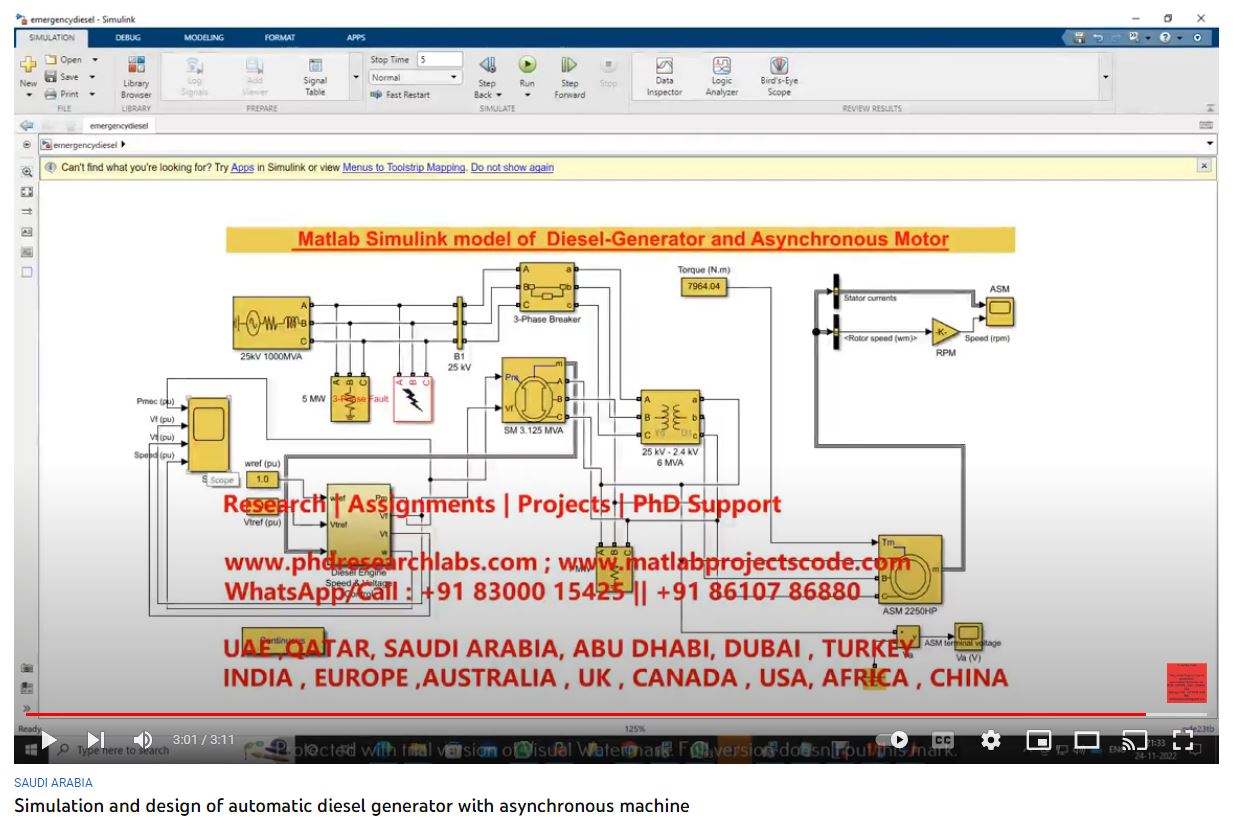Open the Logic Analyzer
The height and width of the screenshot is (825, 1233).
pos(722,76)
